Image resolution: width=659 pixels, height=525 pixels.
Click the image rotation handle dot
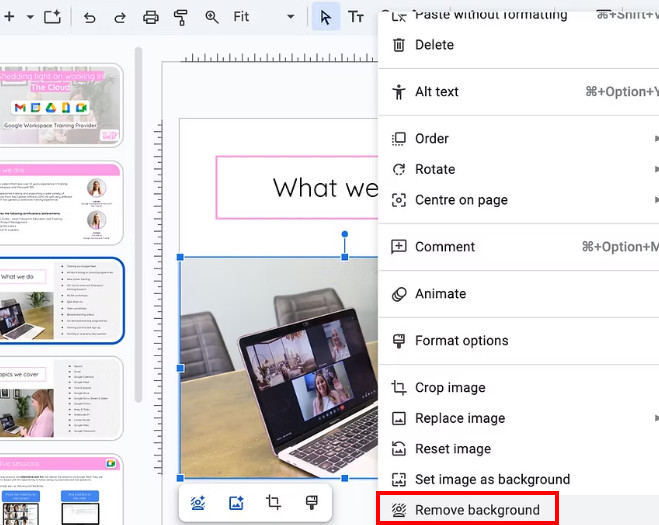tap(345, 234)
